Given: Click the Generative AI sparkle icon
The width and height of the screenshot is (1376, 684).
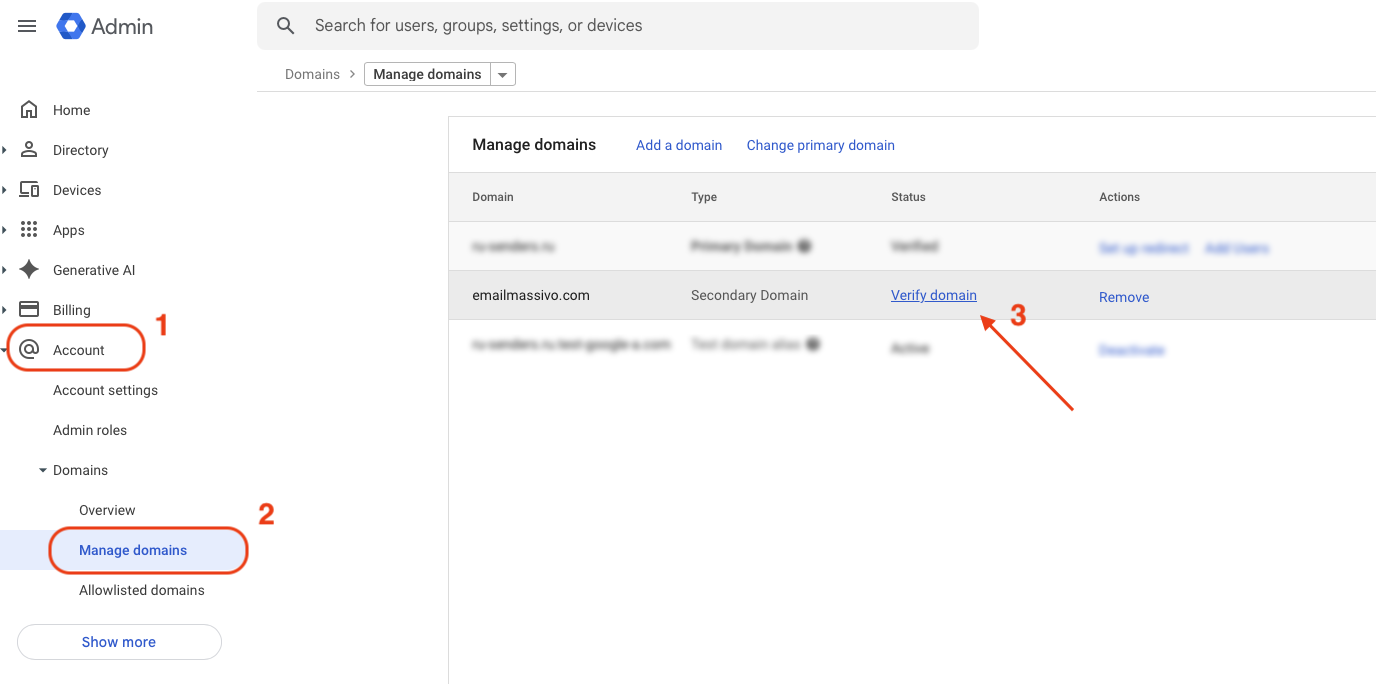Looking at the screenshot, I should [29, 270].
